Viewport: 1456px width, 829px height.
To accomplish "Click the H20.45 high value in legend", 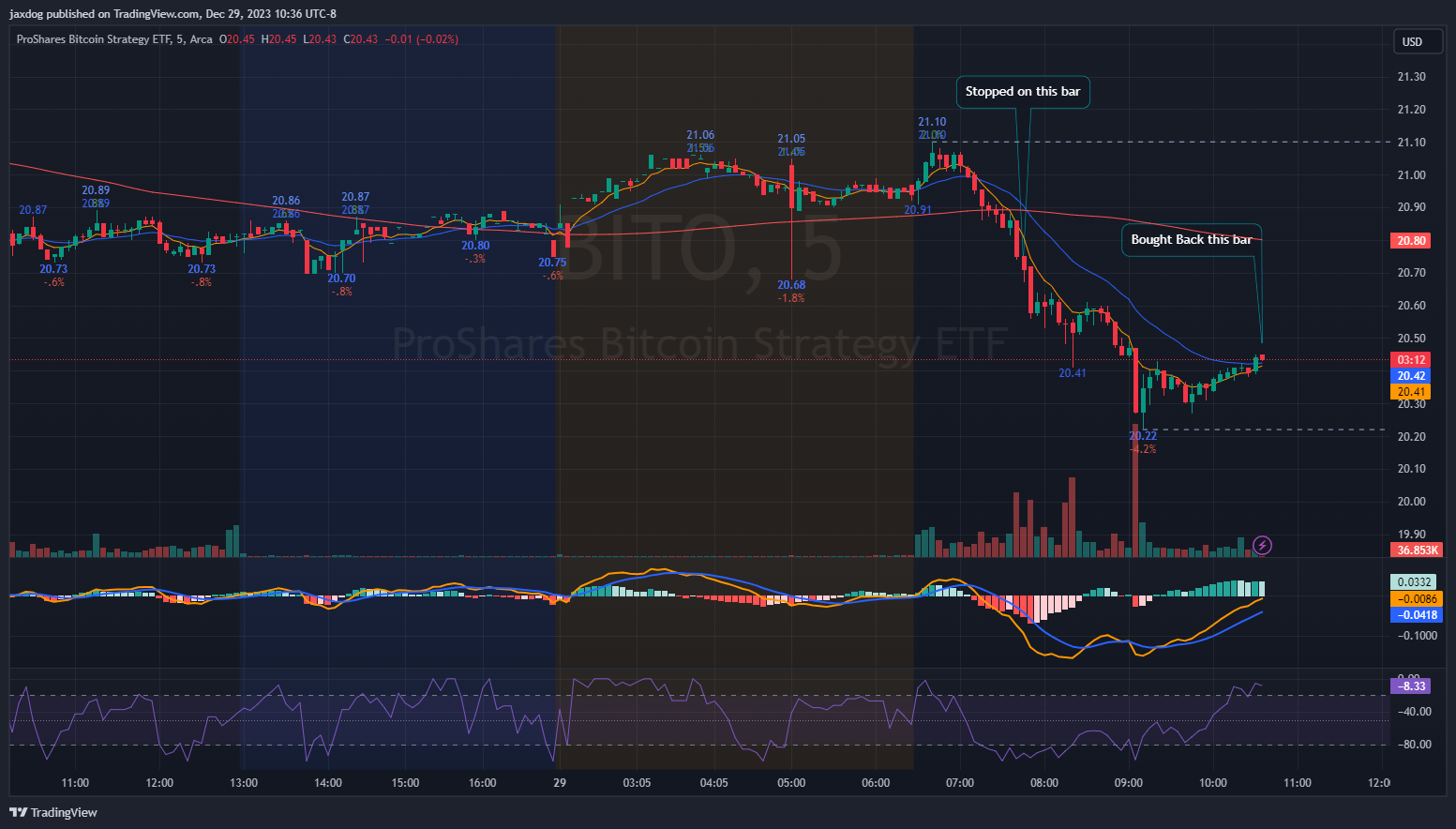I will click(278, 39).
